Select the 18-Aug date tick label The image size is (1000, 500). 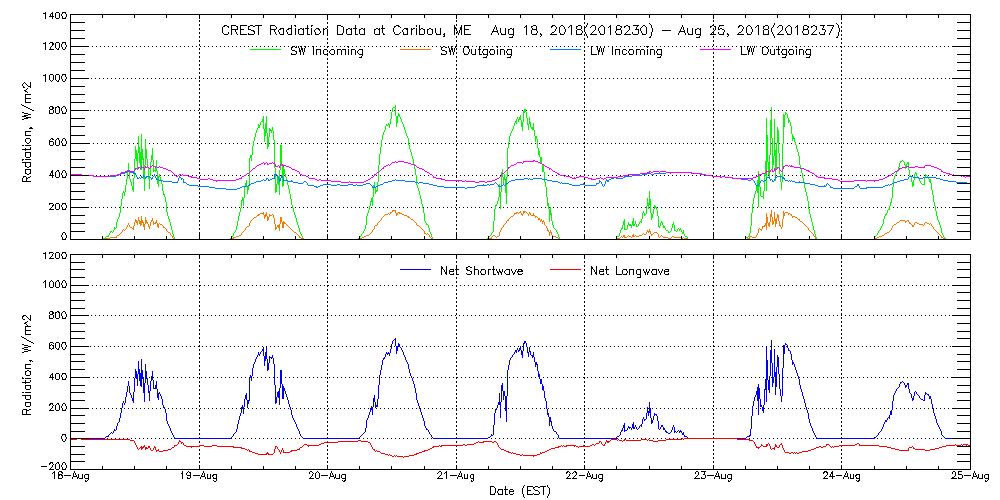click(x=71, y=477)
